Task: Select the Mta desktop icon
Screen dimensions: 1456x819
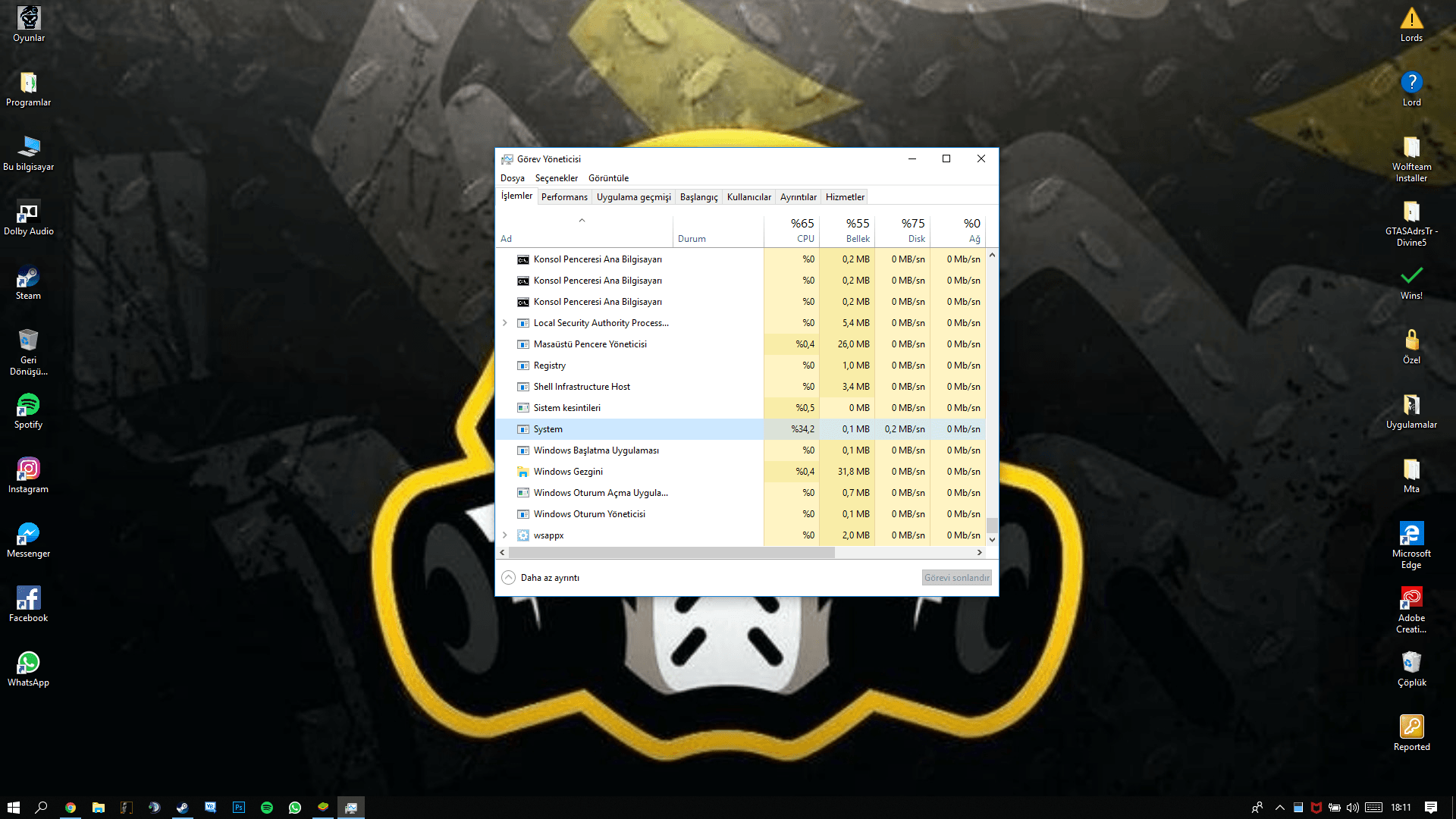Action: pos(1411,475)
